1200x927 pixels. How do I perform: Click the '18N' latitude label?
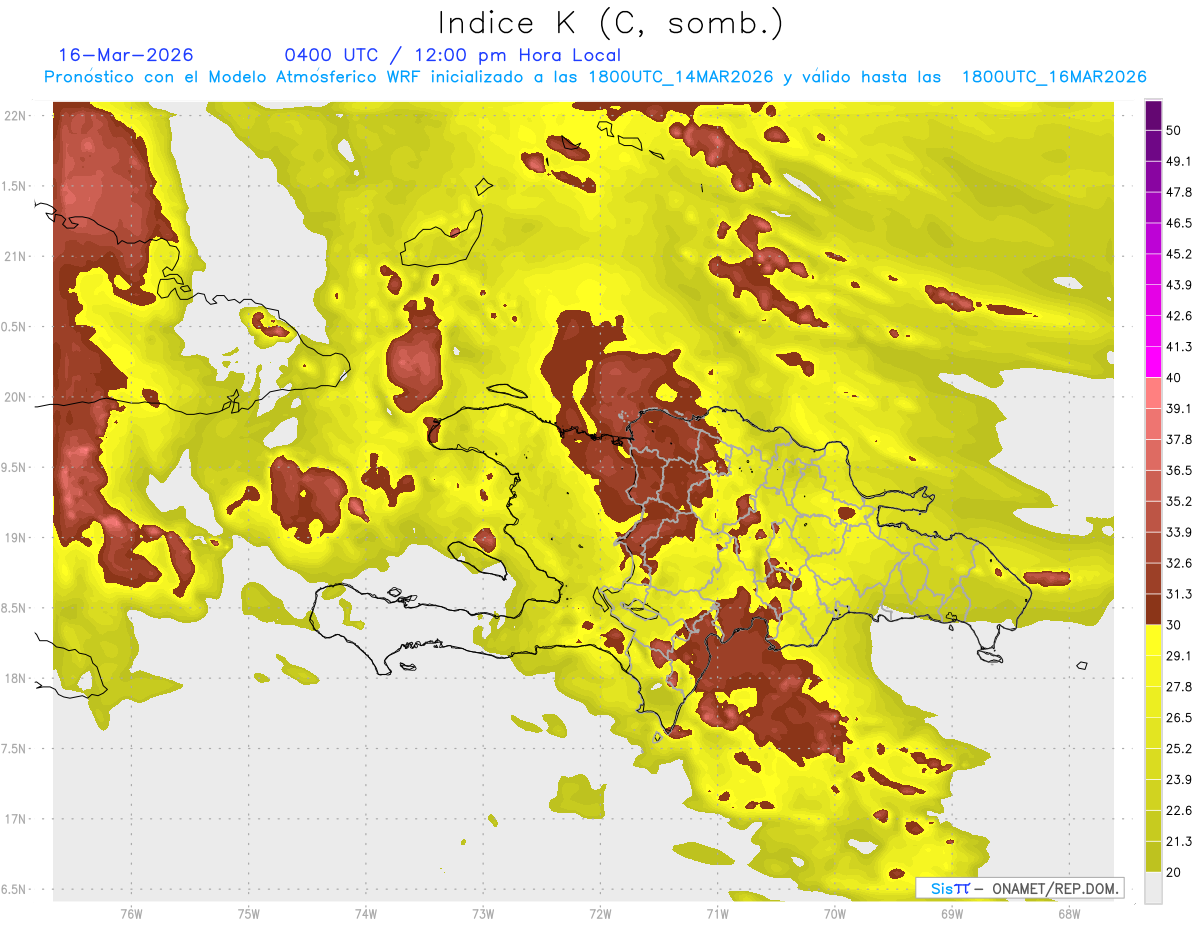(16, 678)
